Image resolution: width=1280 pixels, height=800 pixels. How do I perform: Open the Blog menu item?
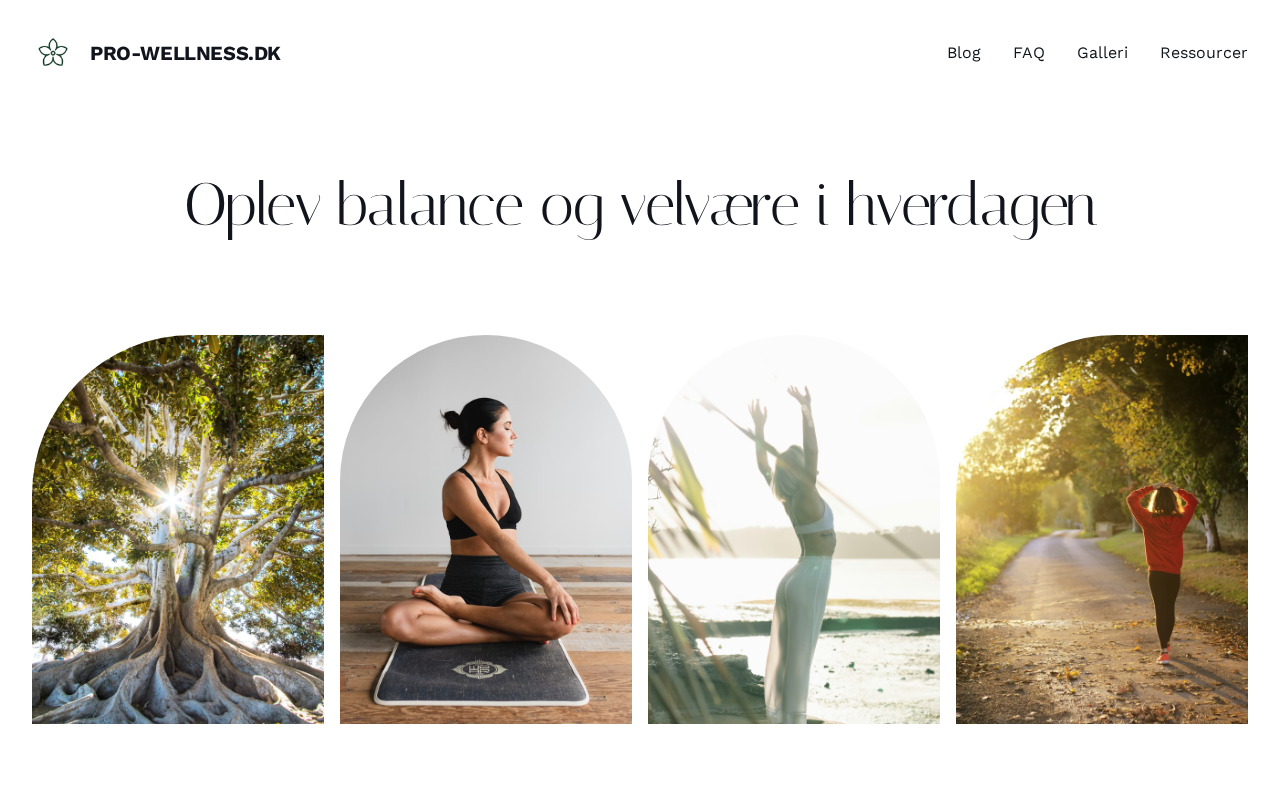[964, 53]
